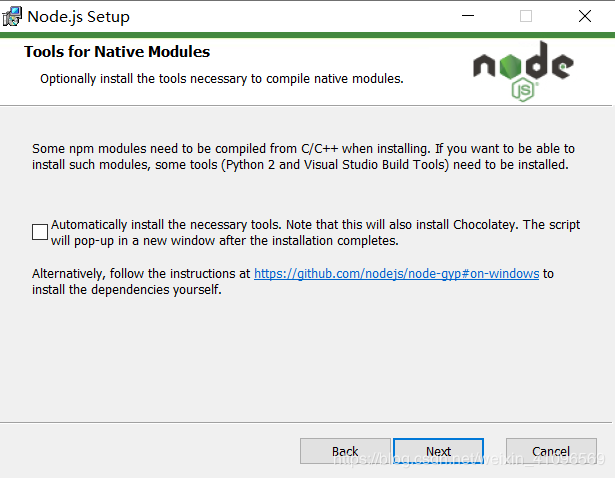Screen dimensions: 615x478
Task: Enable automatic installation of necessary tools
Action: [40, 232]
